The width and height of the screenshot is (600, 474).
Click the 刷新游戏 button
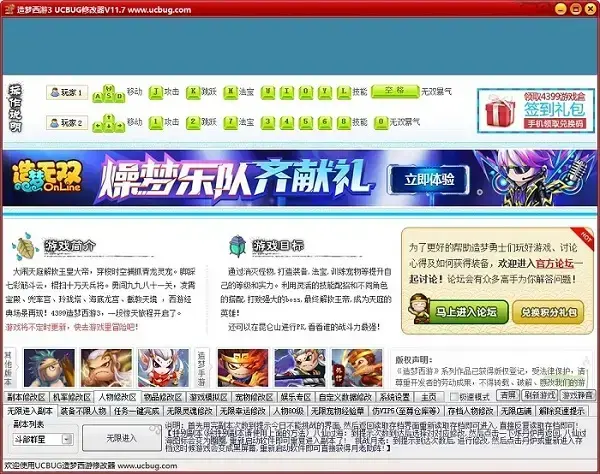click(x=539, y=395)
